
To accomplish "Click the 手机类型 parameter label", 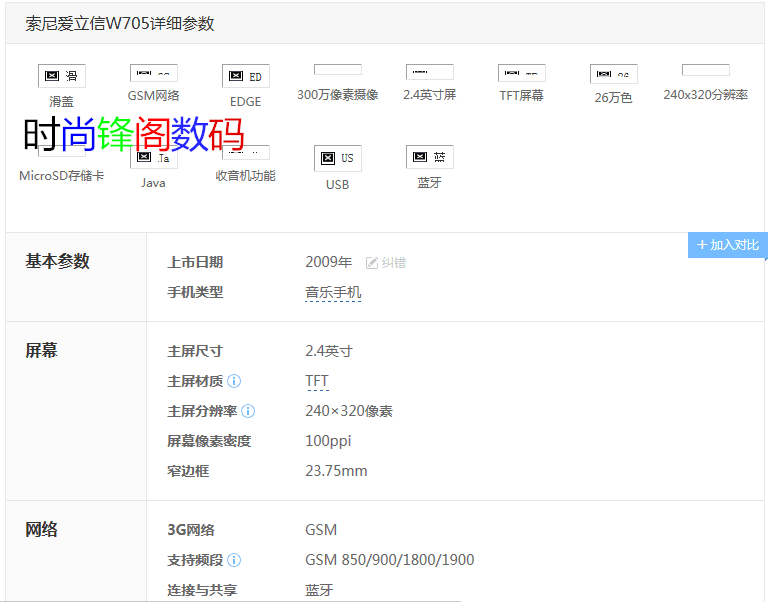I will 195,292.
